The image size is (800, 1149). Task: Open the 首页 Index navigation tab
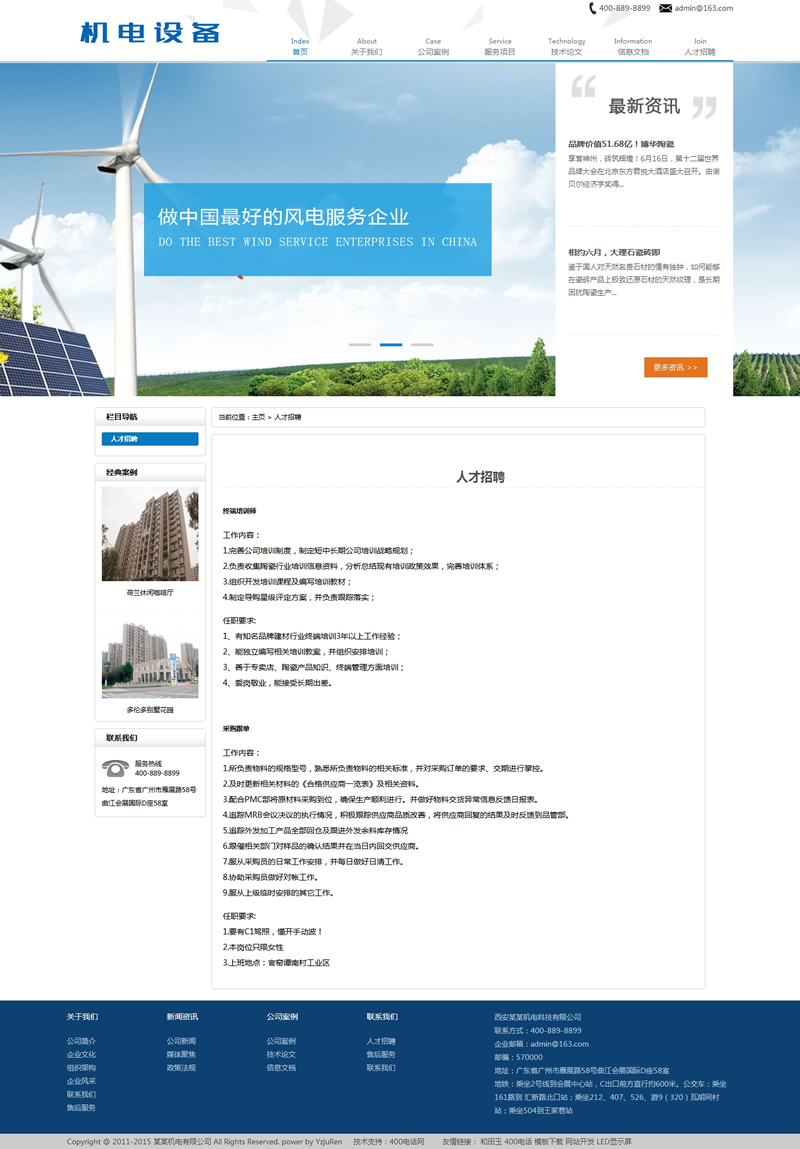300,47
